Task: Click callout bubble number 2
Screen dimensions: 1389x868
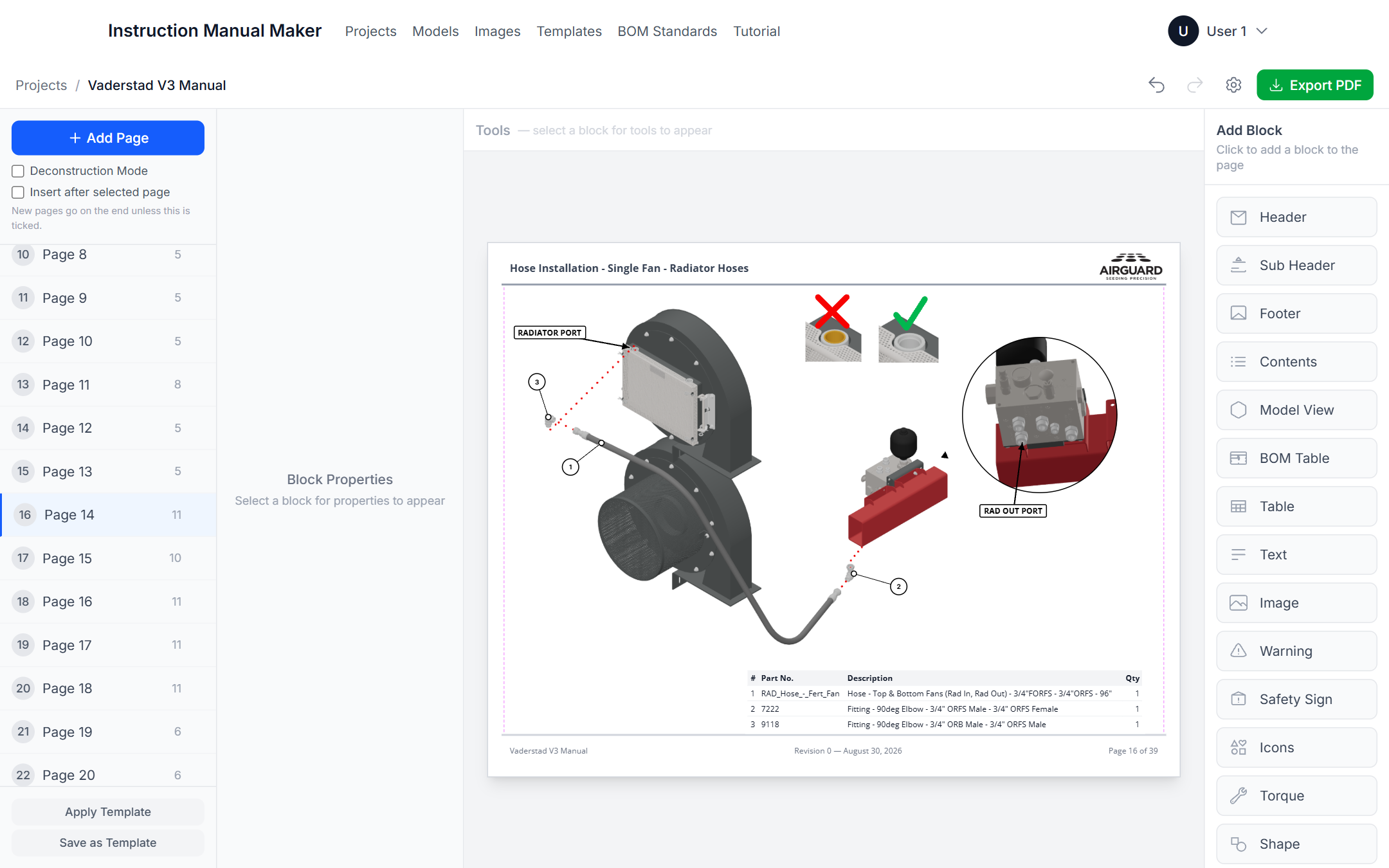Action: [x=898, y=586]
